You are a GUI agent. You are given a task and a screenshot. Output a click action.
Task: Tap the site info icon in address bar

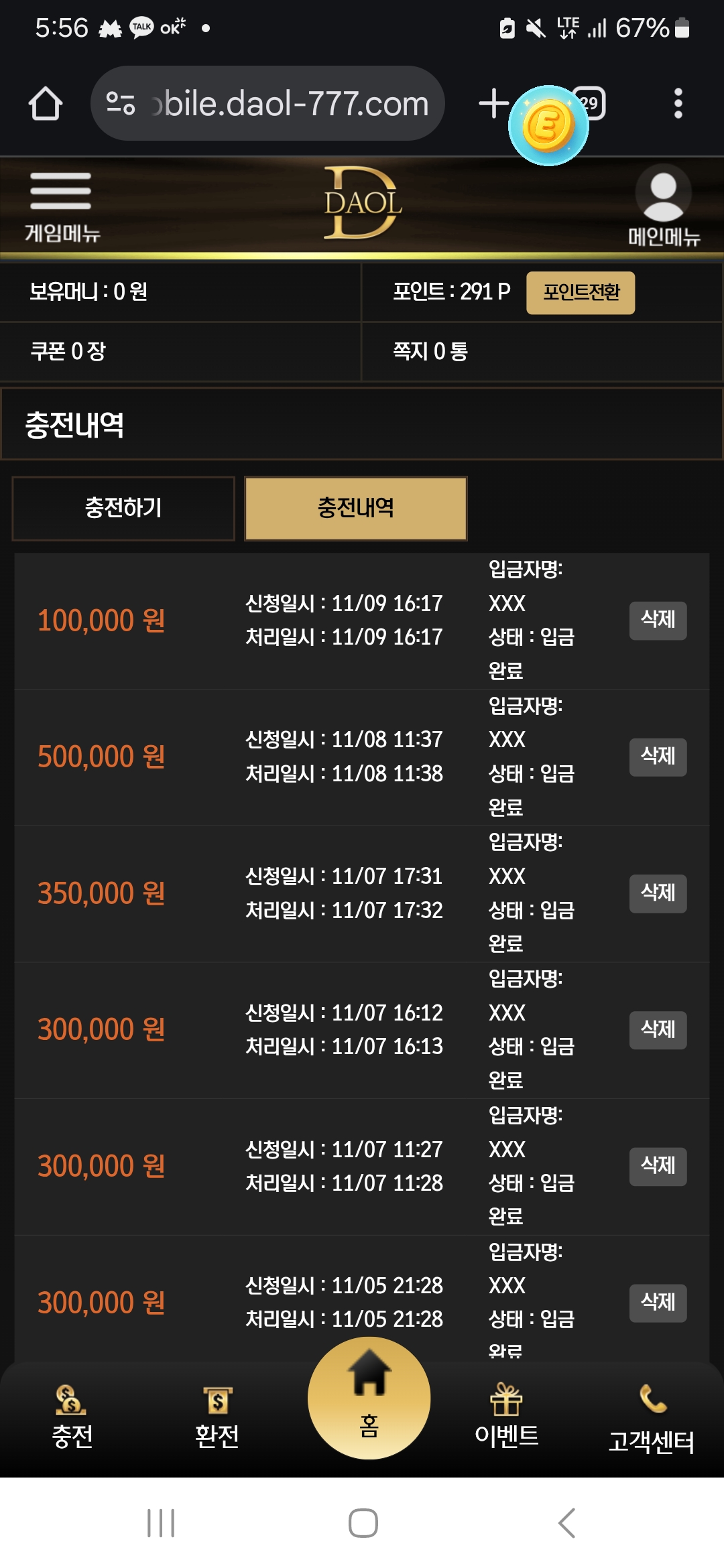121,104
